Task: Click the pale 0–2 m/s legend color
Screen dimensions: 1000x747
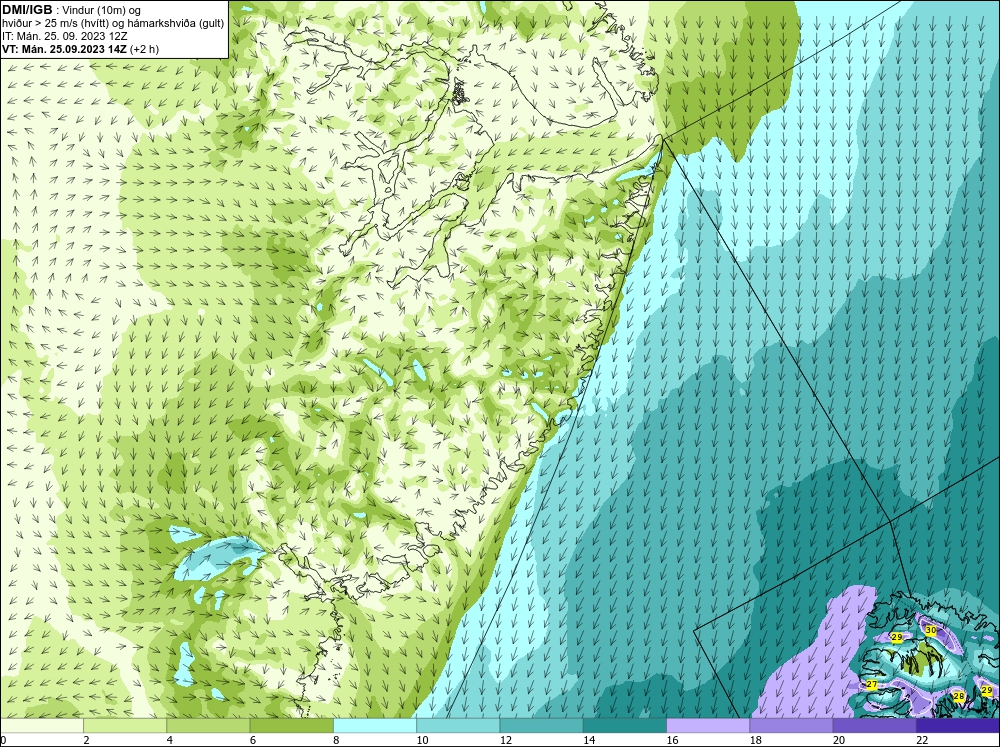Action: [x=41, y=726]
